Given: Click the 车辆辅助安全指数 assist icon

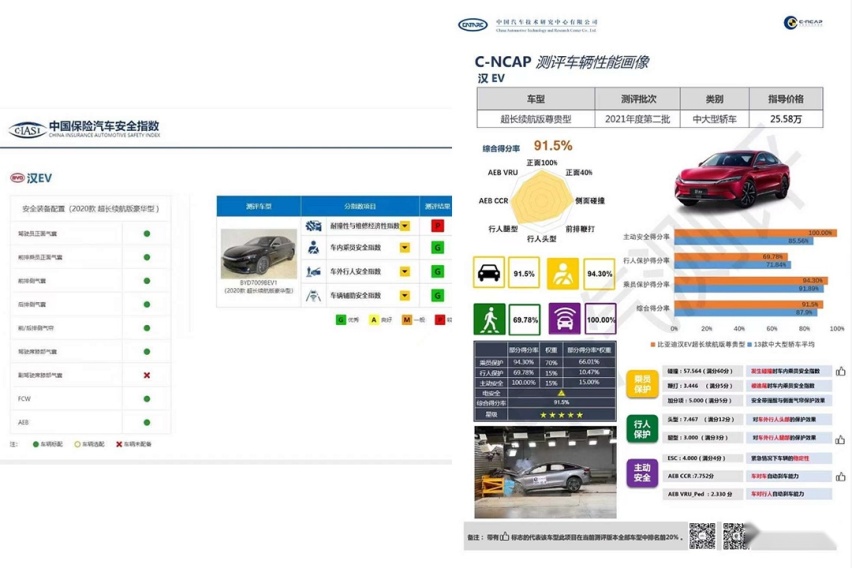Looking at the screenshot, I should tap(314, 296).
